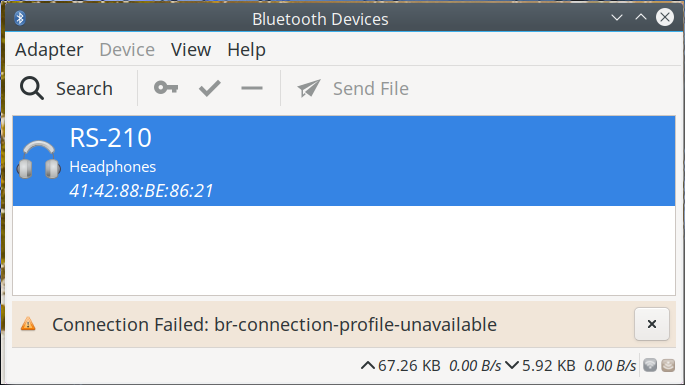Click the orange warning triangle icon
685x385 pixels.
(x=28, y=324)
